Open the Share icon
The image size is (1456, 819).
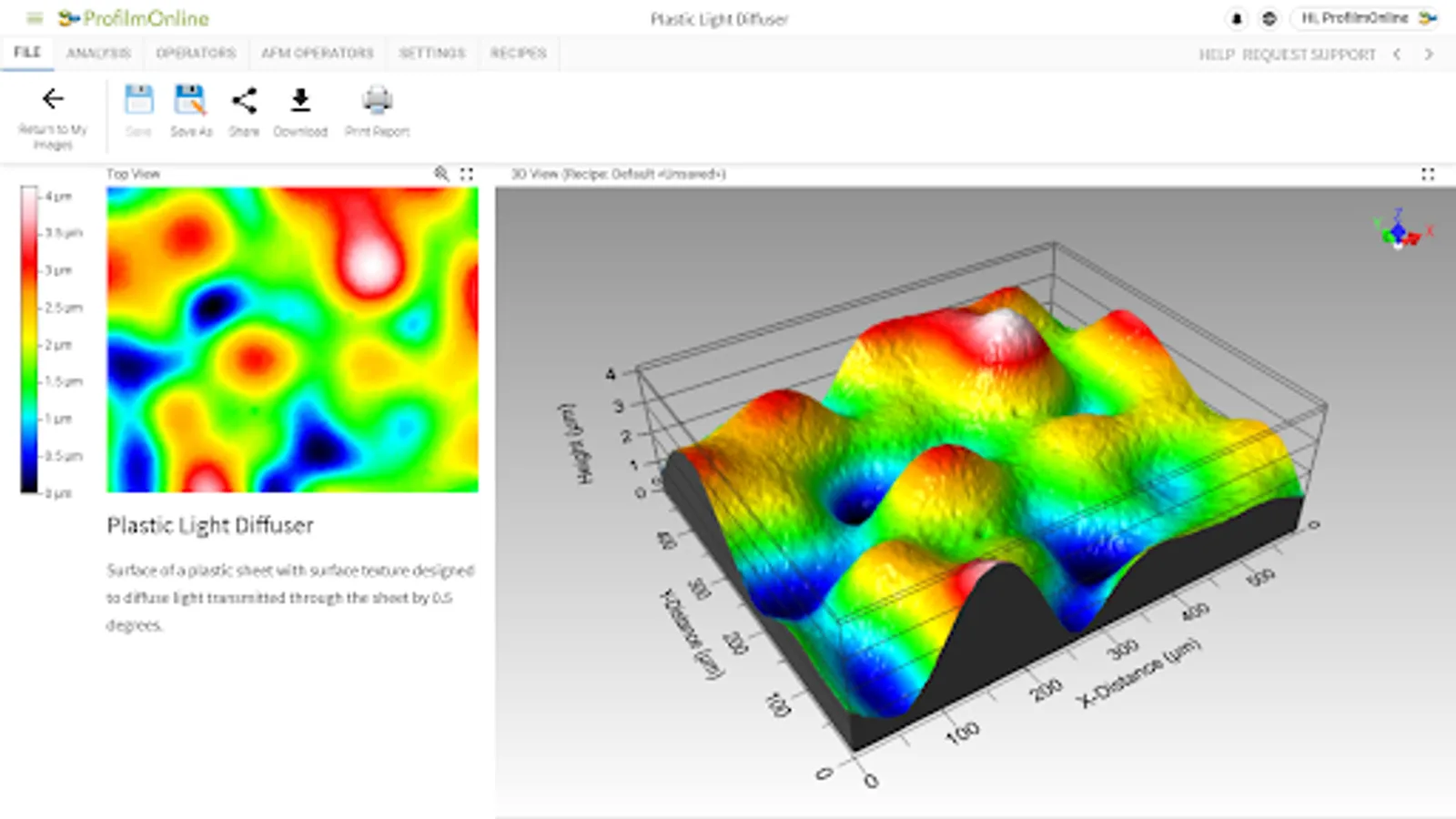click(x=244, y=100)
